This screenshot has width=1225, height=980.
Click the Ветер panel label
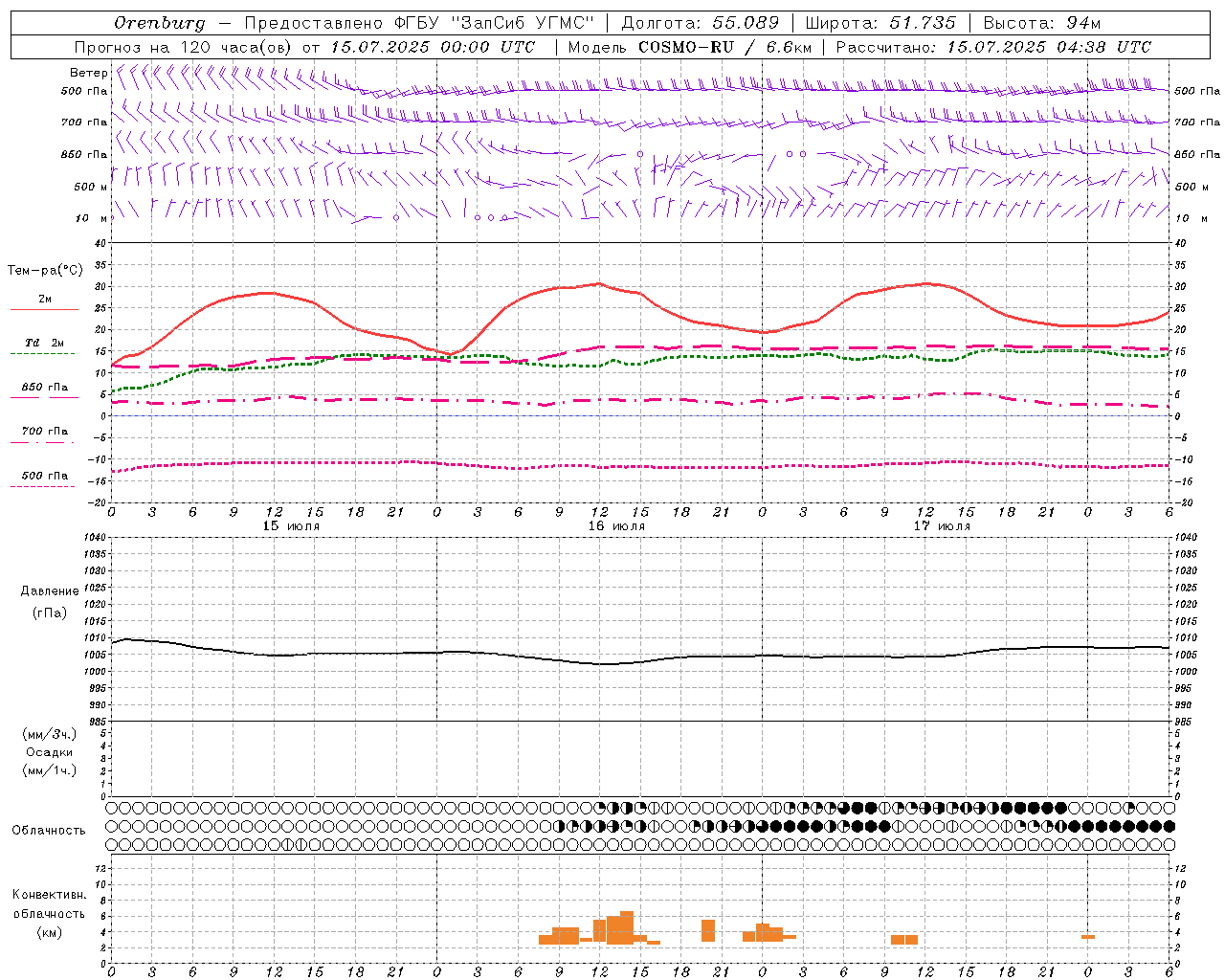tap(88, 73)
